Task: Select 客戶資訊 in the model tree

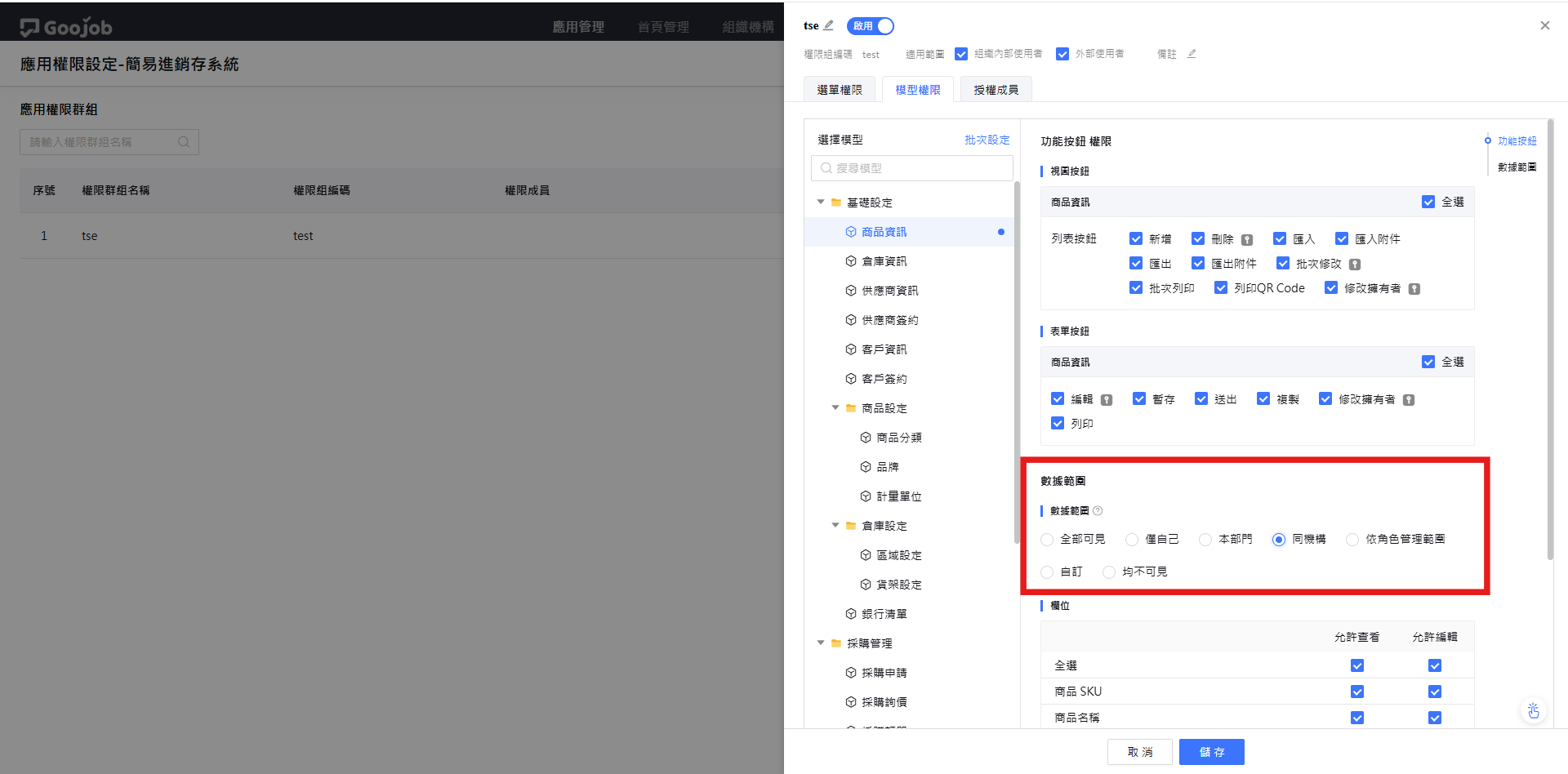Action: (x=884, y=349)
